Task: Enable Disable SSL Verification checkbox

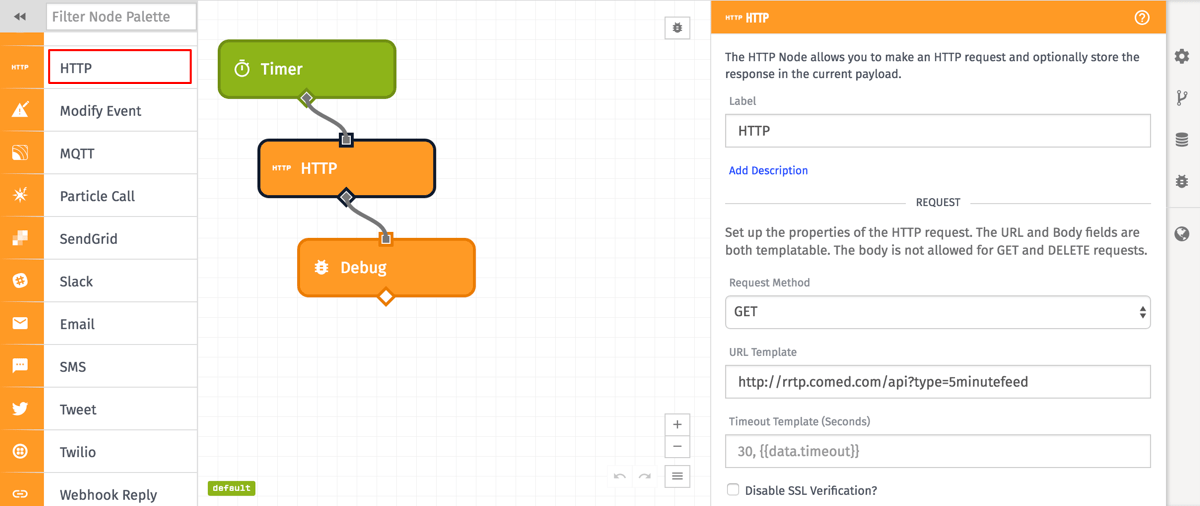Action: [733, 490]
